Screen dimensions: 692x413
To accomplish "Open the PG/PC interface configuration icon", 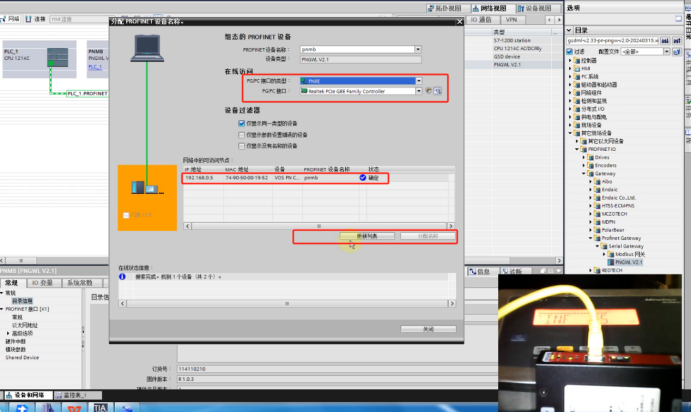I will point(429,91).
